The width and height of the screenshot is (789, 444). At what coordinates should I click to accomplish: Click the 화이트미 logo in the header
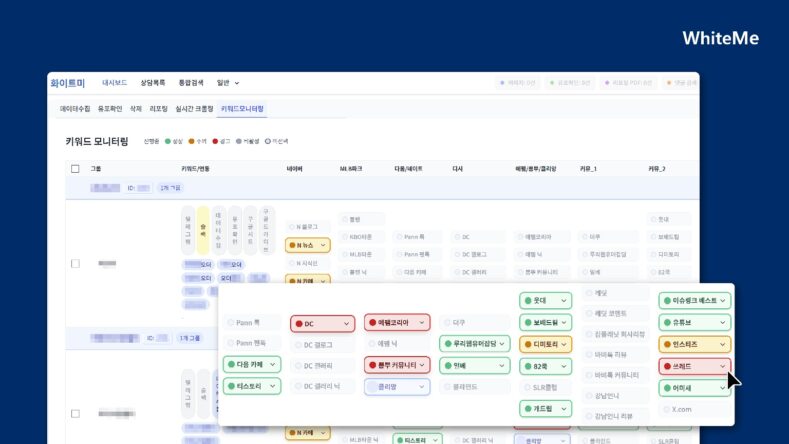[68, 83]
